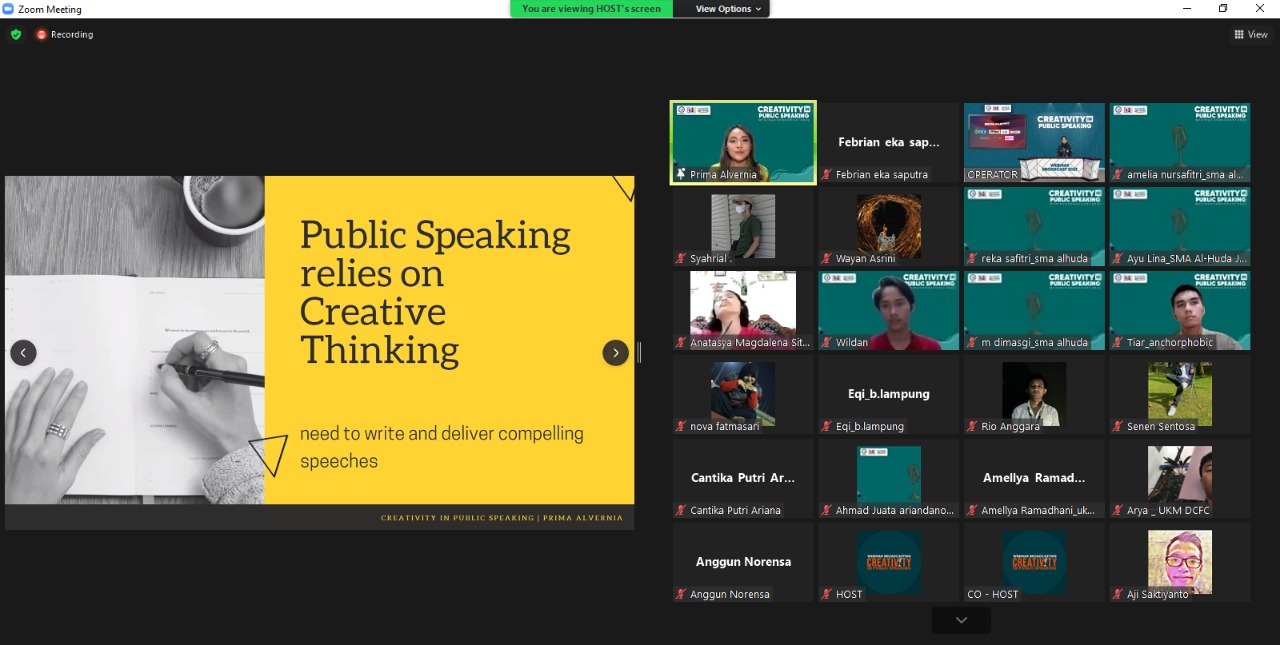Click the pin icon on Prima Alvernia
Image resolution: width=1280 pixels, height=645 pixels.
(681, 174)
